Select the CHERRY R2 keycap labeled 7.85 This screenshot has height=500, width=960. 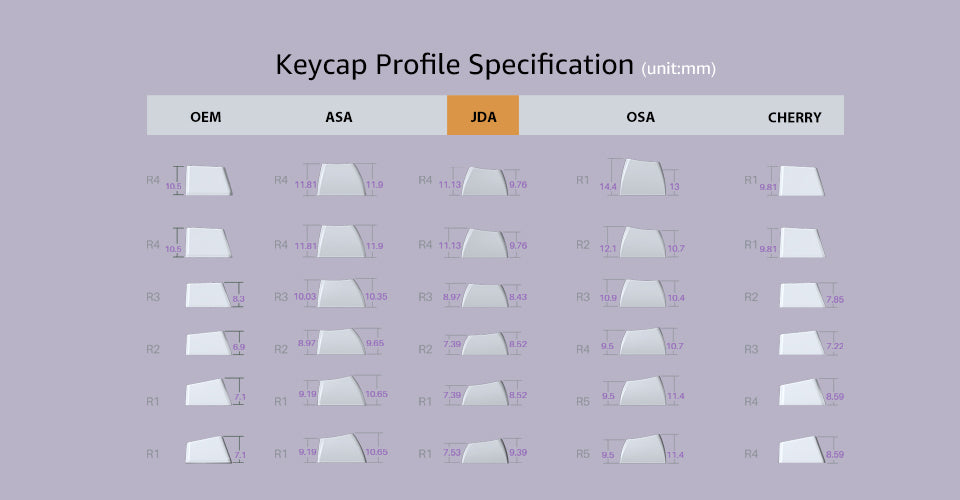pos(802,295)
